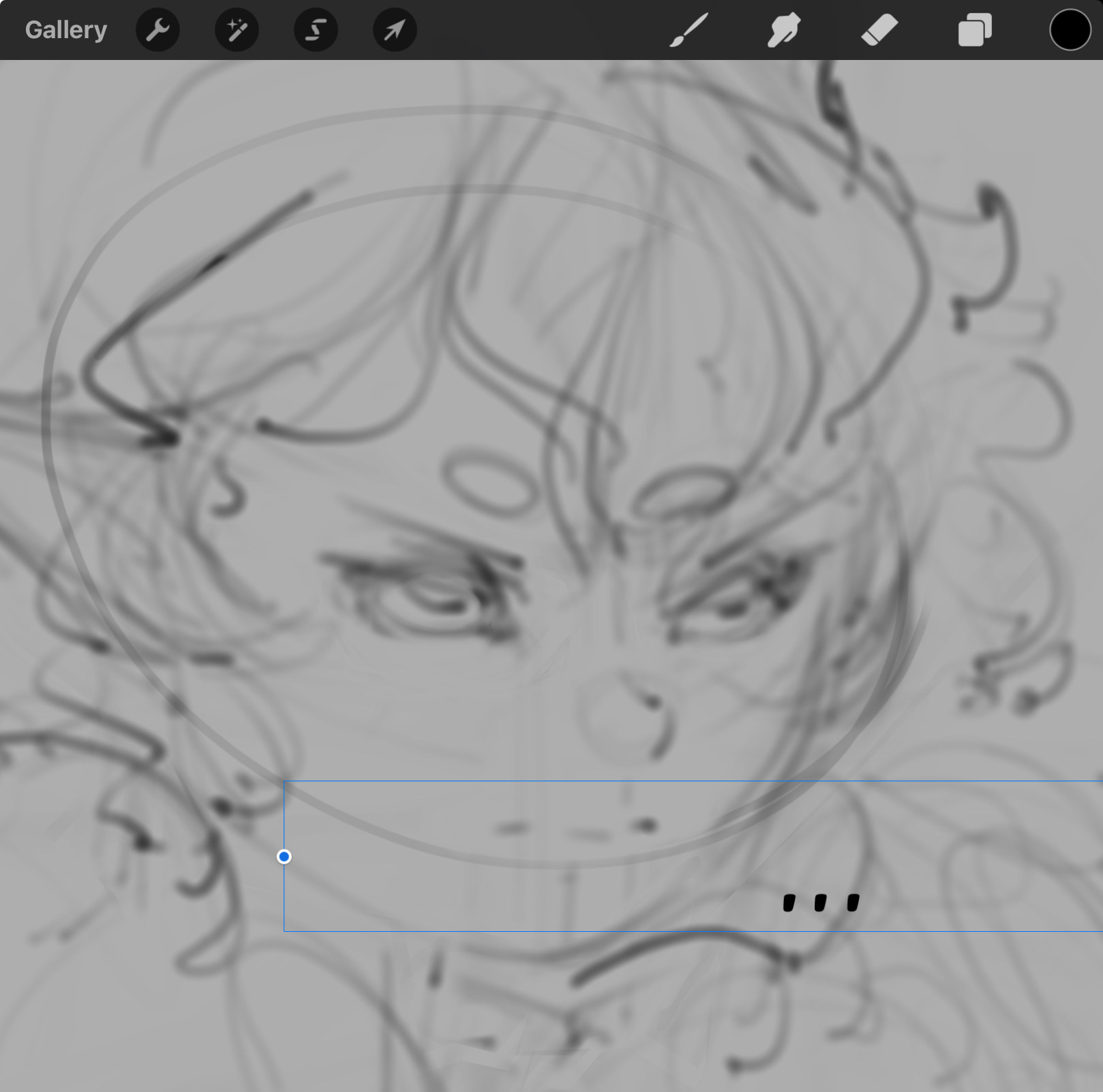Open the black color picker swatch

[x=1070, y=30]
